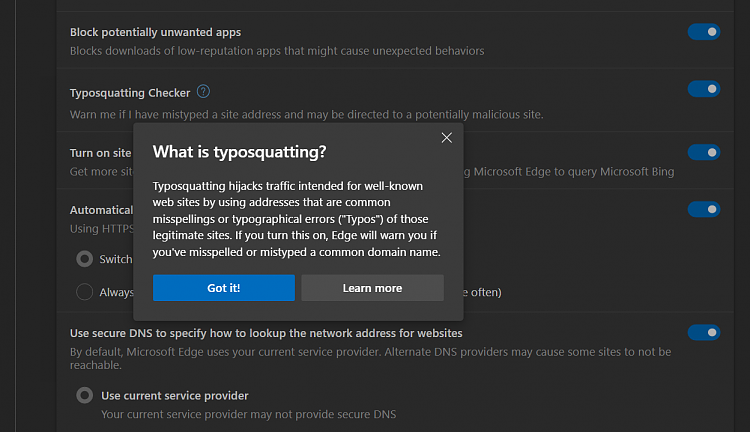Viewport: 750px width, 432px height.
Task: Click 'Warn me if I have mistyped' description
Action: 307,114
